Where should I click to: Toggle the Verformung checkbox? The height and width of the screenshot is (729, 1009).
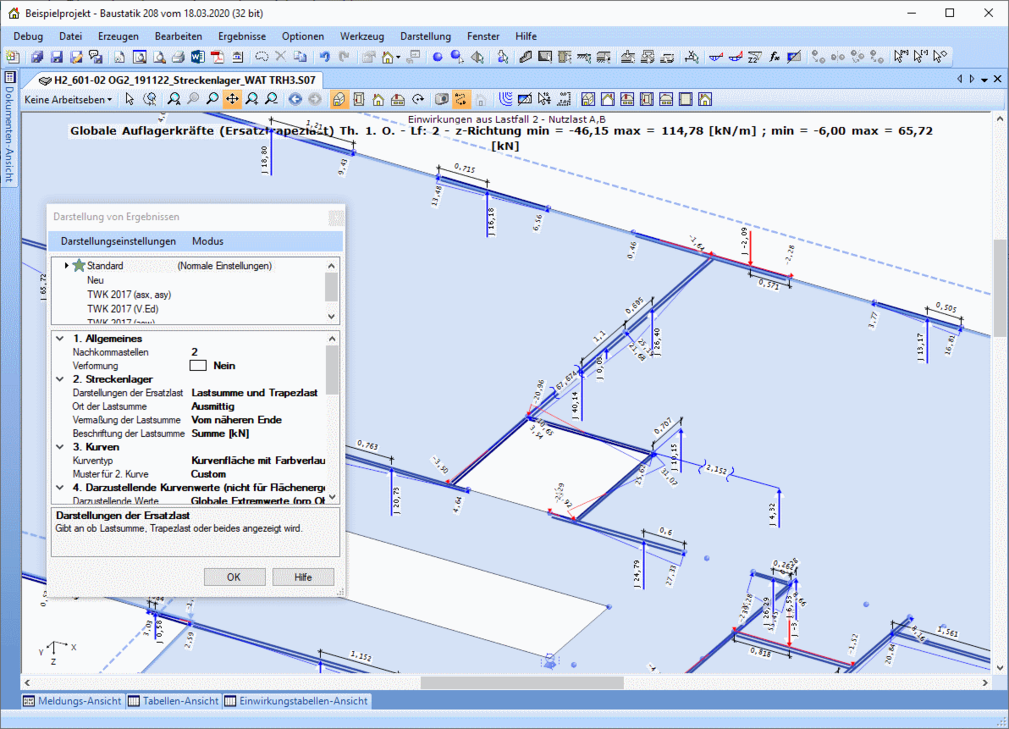pos(198,366)
